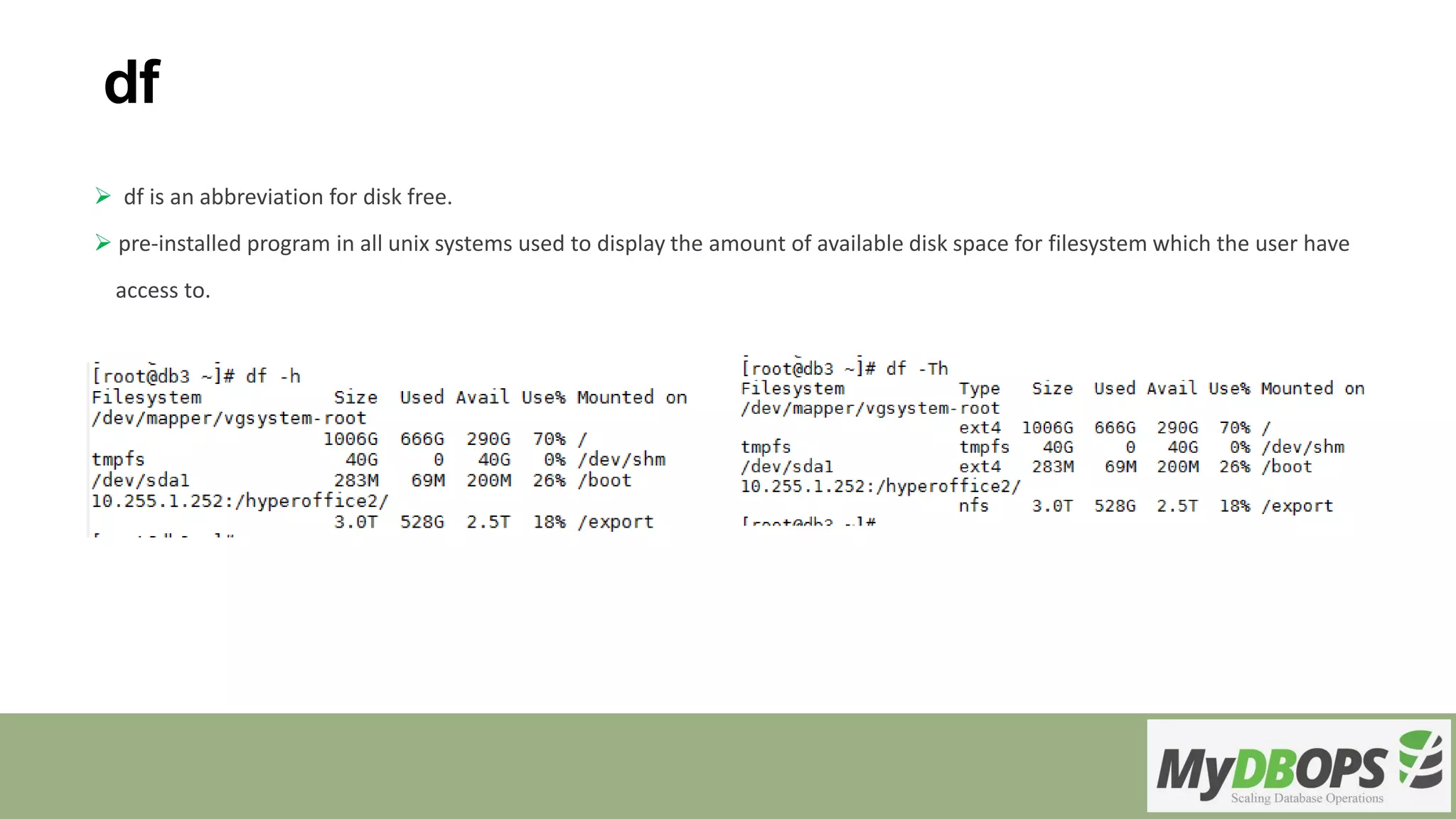
Task: Click '/dev/mapper/vgsystem-root' in right terminal
Action: tap(870, 408)
